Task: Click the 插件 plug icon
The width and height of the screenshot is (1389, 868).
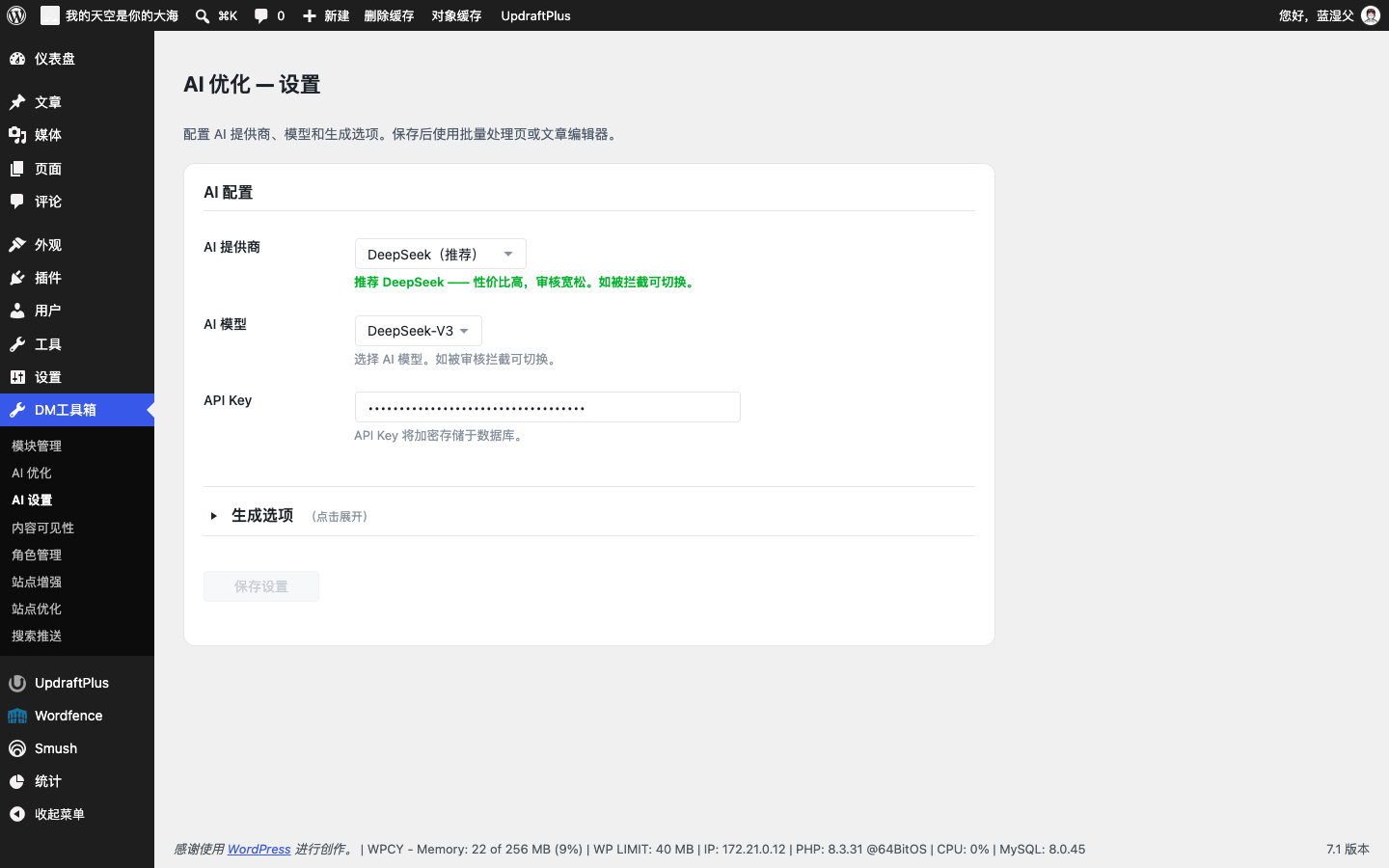Action: (x=17, y=278)
